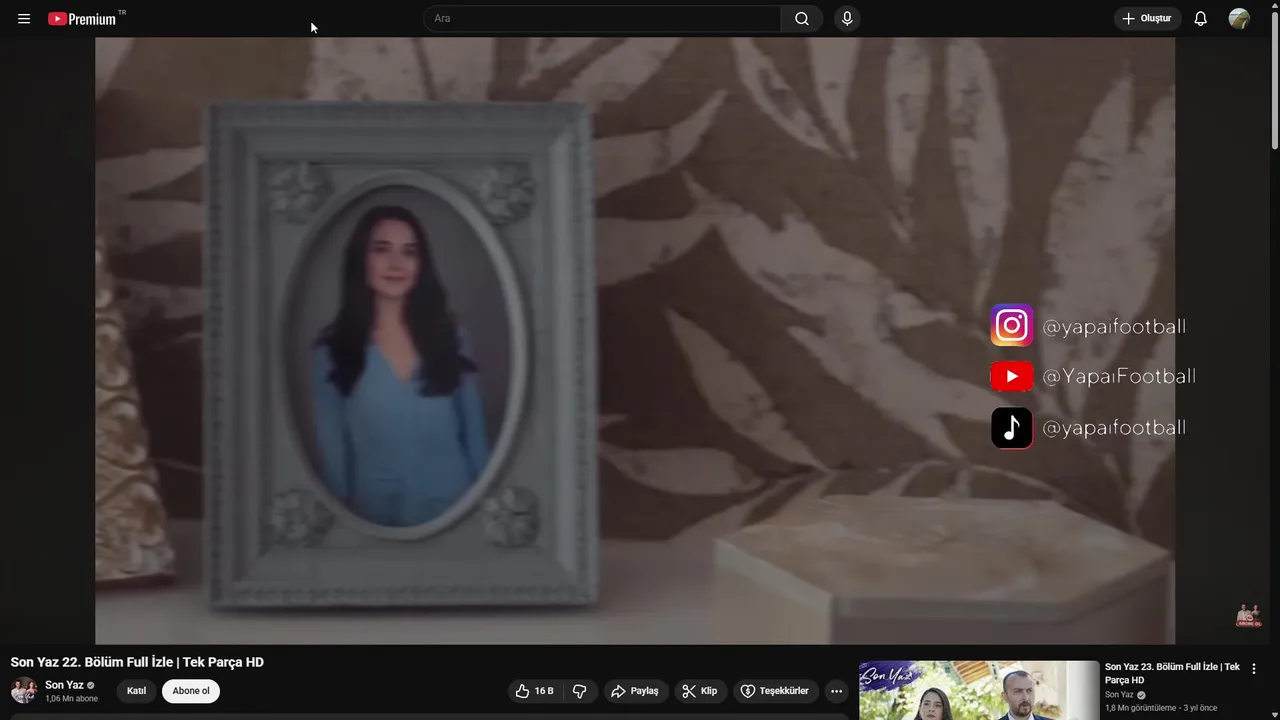The image size is (1280, 720).
Task: Click Son Yaz channel under recommended video
Action: 1119,695
